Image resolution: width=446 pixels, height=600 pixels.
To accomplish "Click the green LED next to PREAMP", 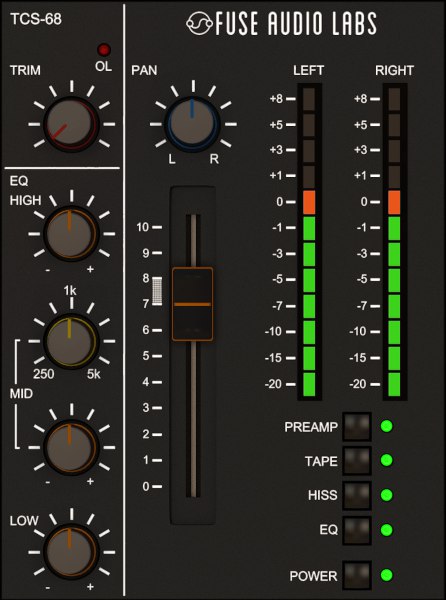I will point(387,426).
